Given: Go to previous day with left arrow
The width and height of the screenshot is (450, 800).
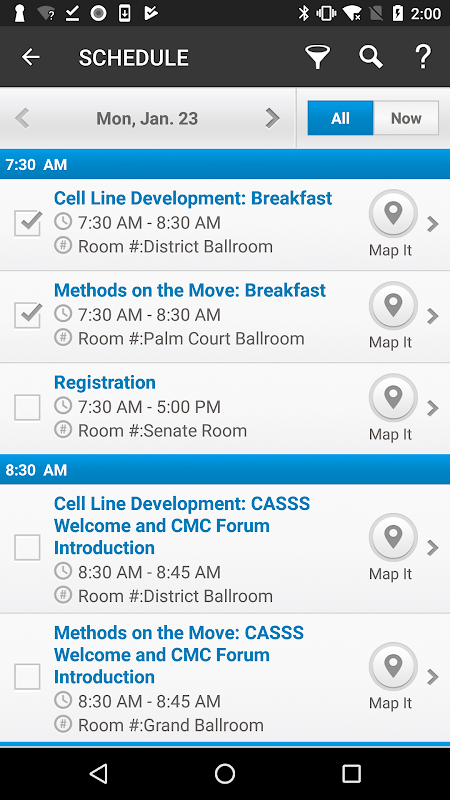Looking at the screenshot, I should (x=21, y=118).
